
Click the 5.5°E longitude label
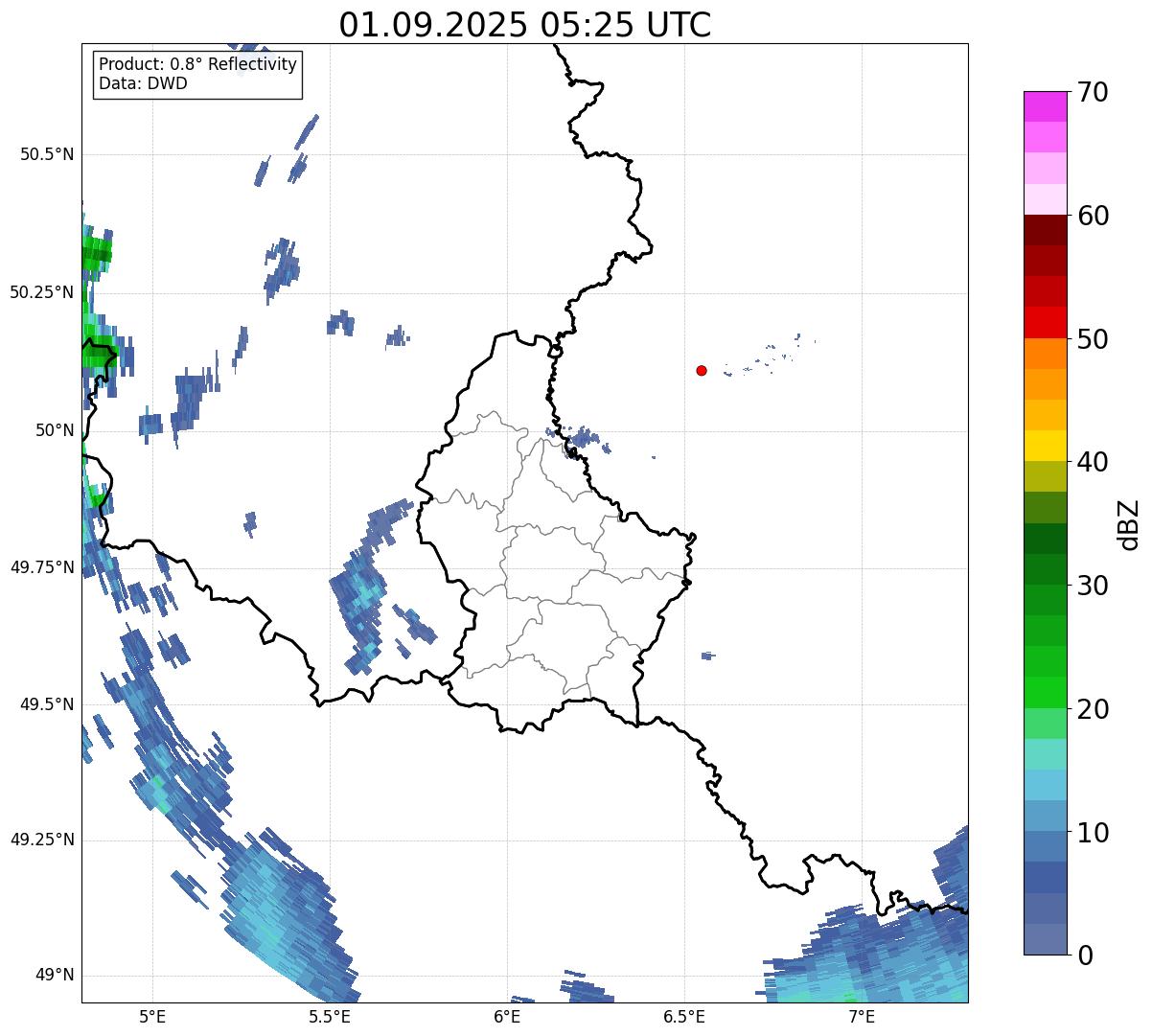[x=330, y=1017]
